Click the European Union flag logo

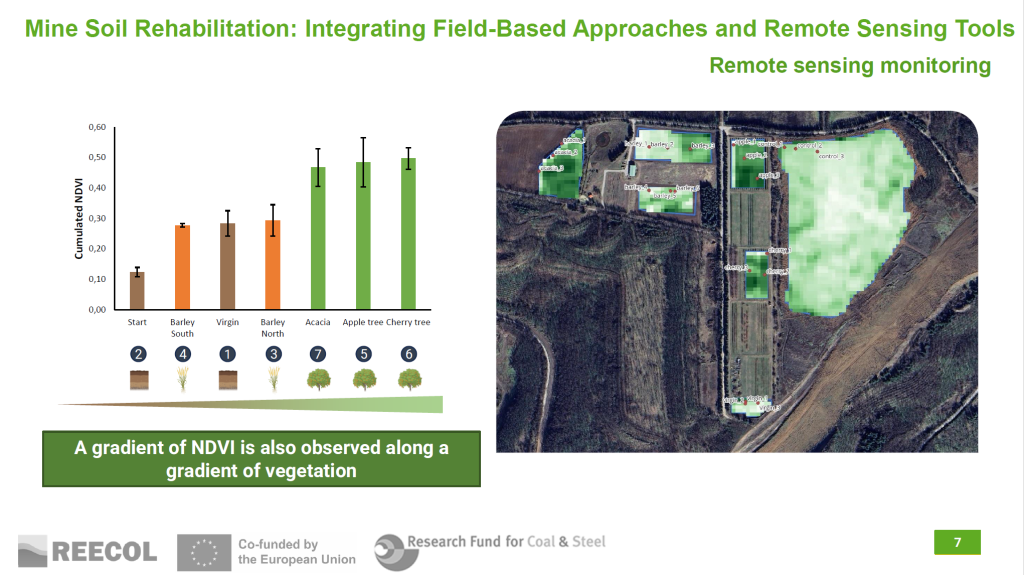click(x=203, y=551)
